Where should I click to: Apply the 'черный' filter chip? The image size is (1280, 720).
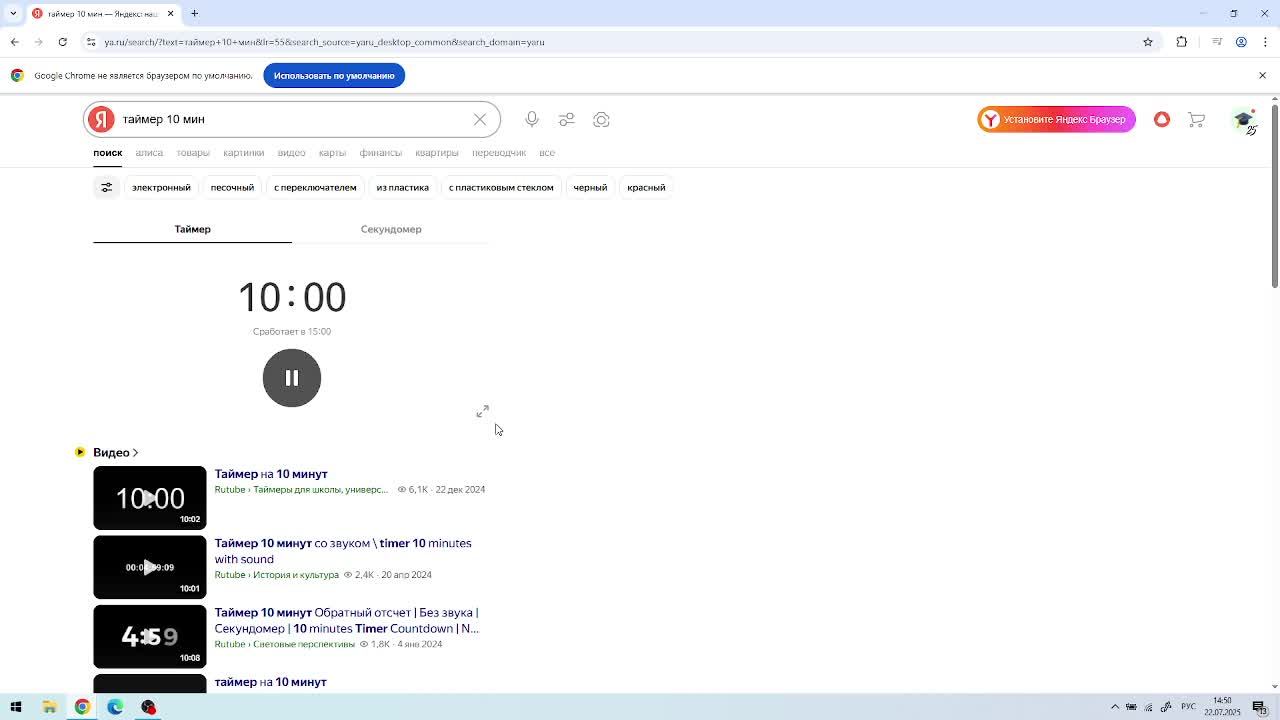click(x=590, y=187)
